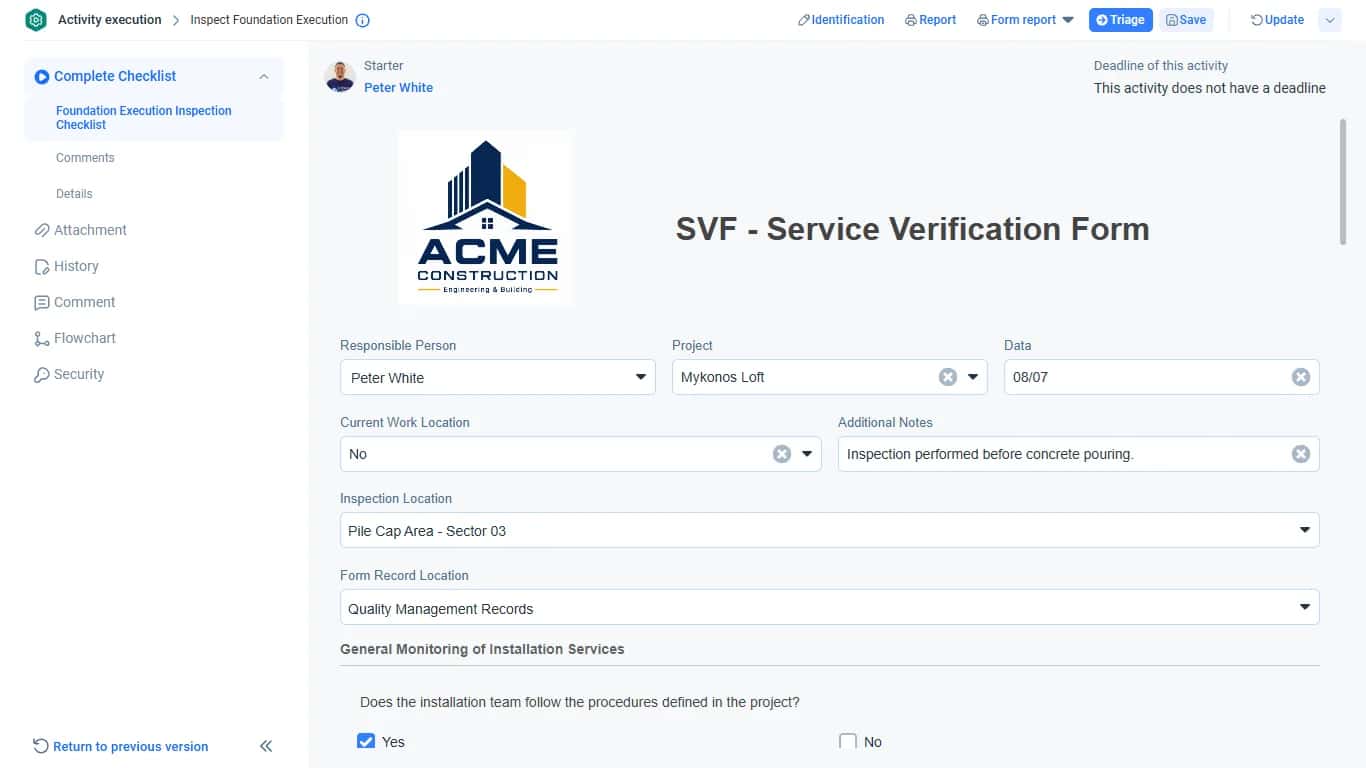The width and height of the screenshot is (1366, 768).
Task: Clear the Additional Notes text
Action: pyautogui.click(x=1300, y=454)
